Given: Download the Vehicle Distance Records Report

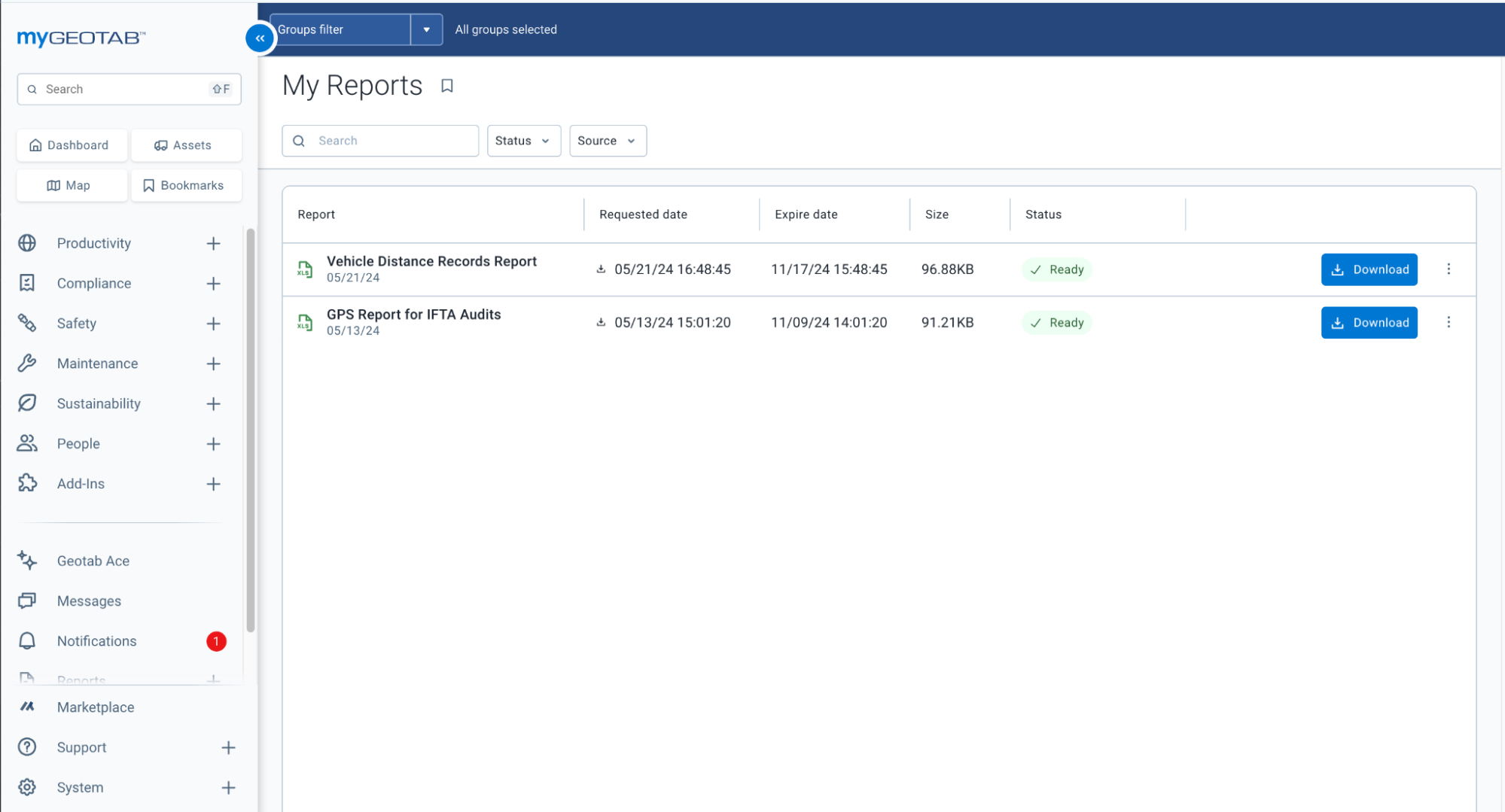Looking at the screenshot, I should click(1369, 269).
